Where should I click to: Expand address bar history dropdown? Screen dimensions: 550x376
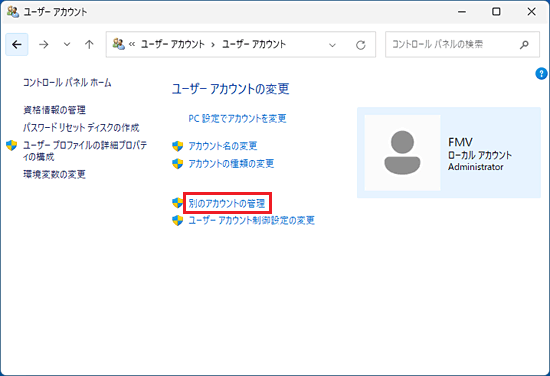coord(332,45)
